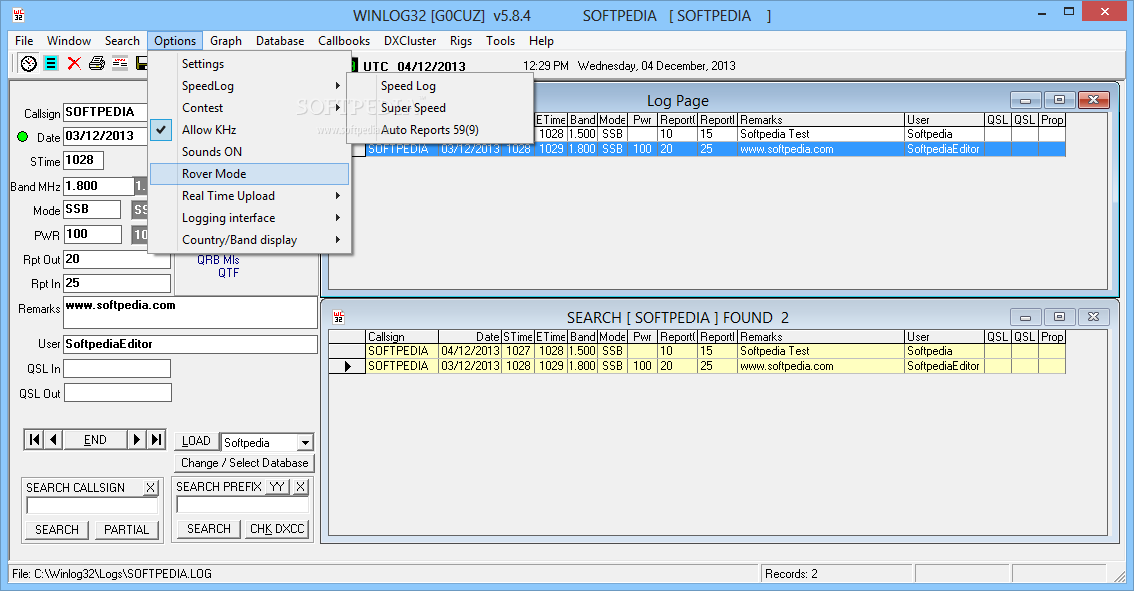This screenshot has width=1134, height=591.
Task: Open the Callbooks menu
Action: pos(344,41)
